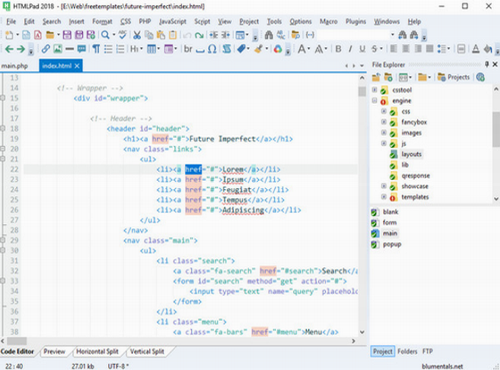Open the multicolor color picker icon
Screen dimensions: 500x370
click(278, 49)
